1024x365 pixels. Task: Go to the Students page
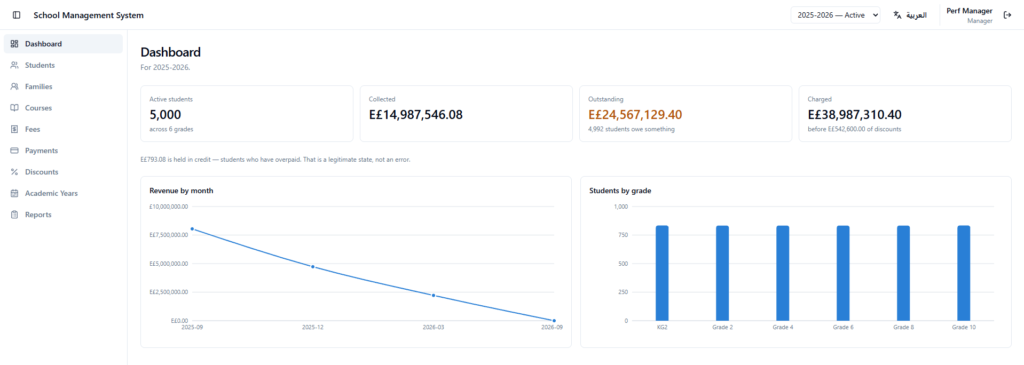point(63,65)
